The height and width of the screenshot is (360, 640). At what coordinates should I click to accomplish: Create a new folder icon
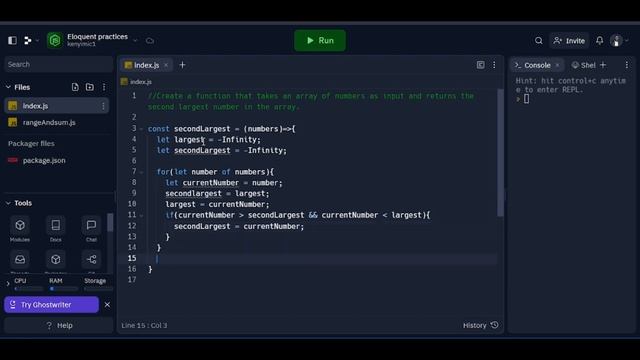point(90,87)
